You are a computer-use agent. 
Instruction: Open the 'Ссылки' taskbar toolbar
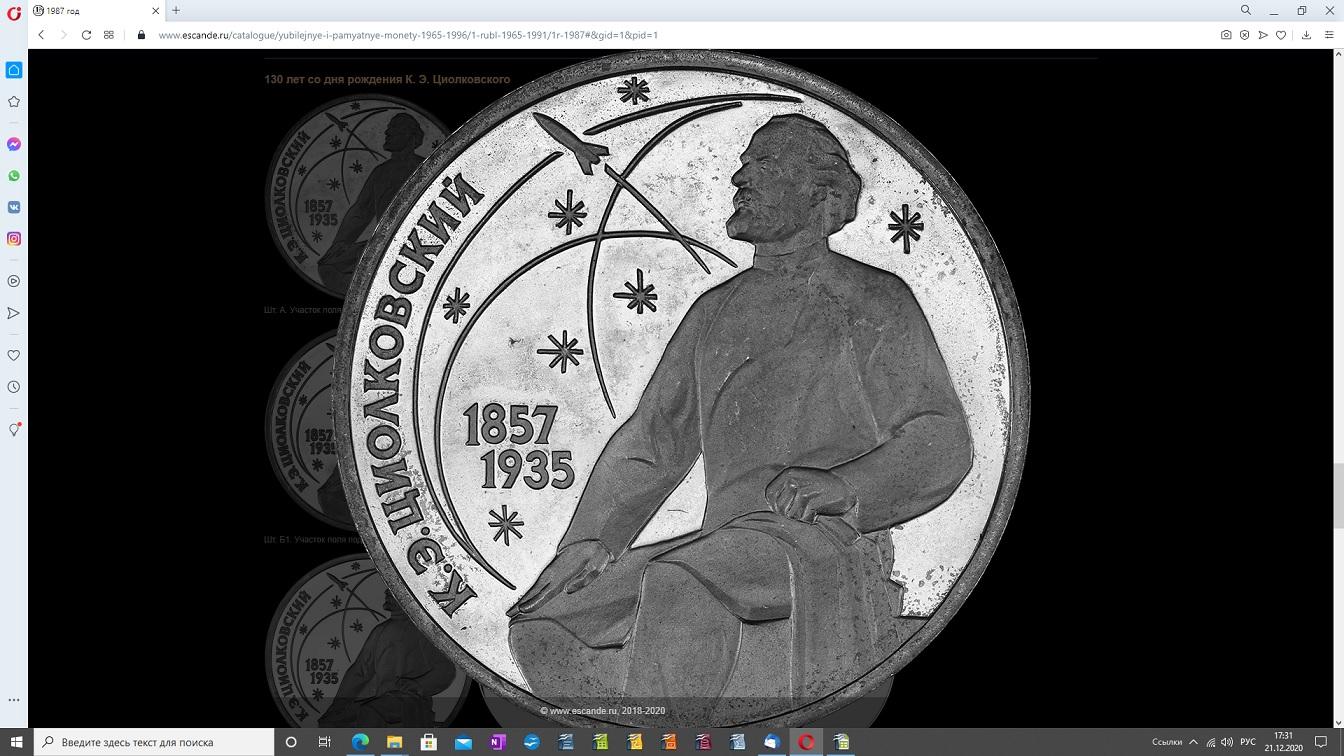(x=1167, y=742)
